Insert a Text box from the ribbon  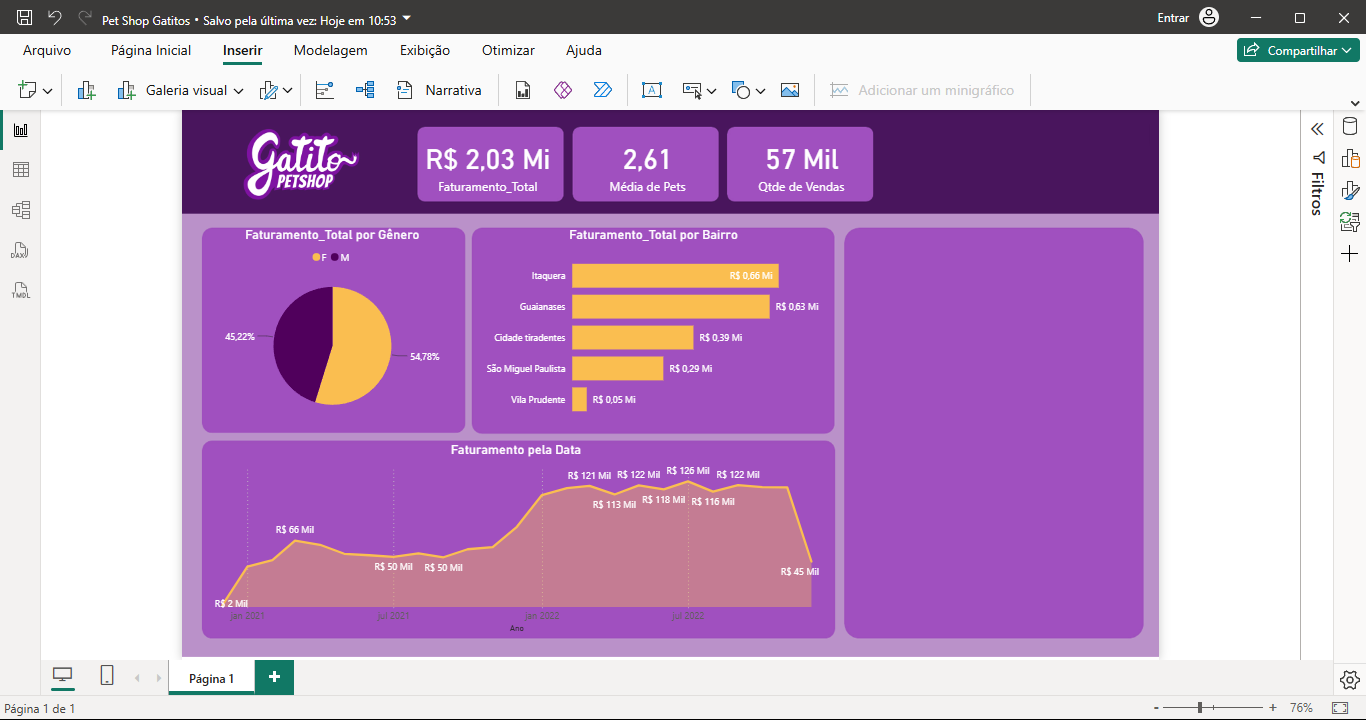click(652, 90)
